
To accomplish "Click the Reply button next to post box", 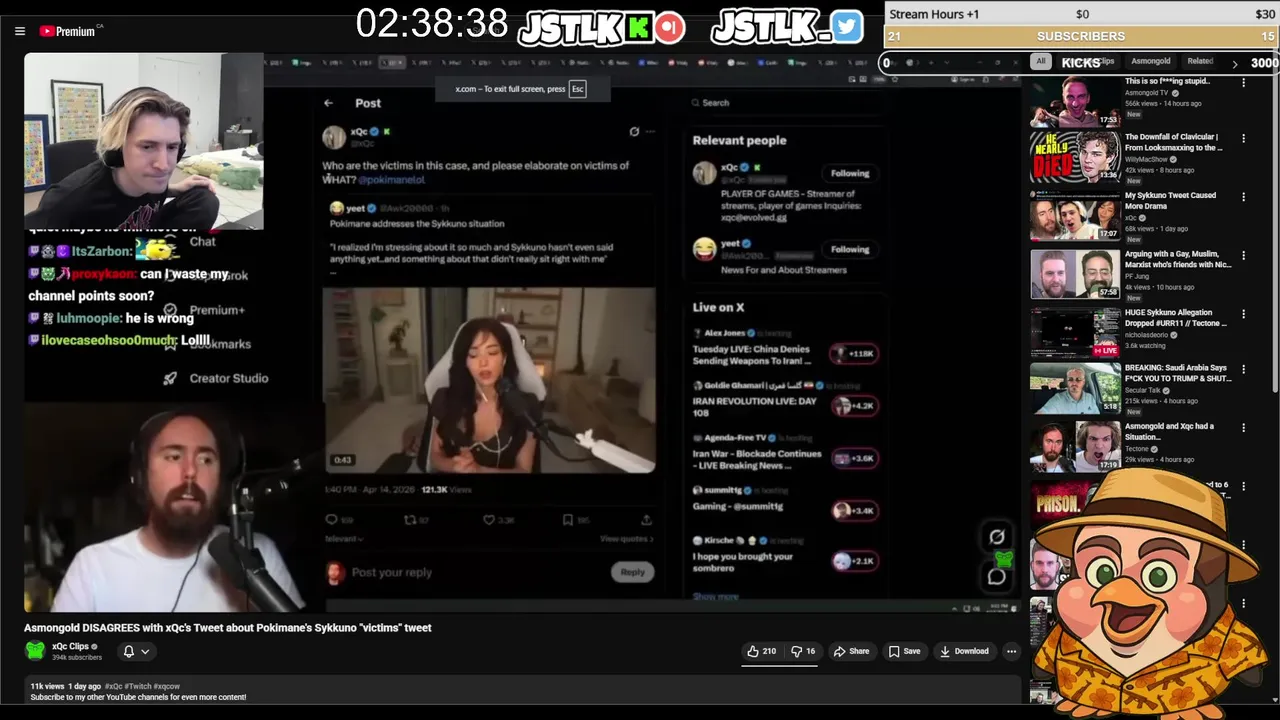I will point(632,572).
